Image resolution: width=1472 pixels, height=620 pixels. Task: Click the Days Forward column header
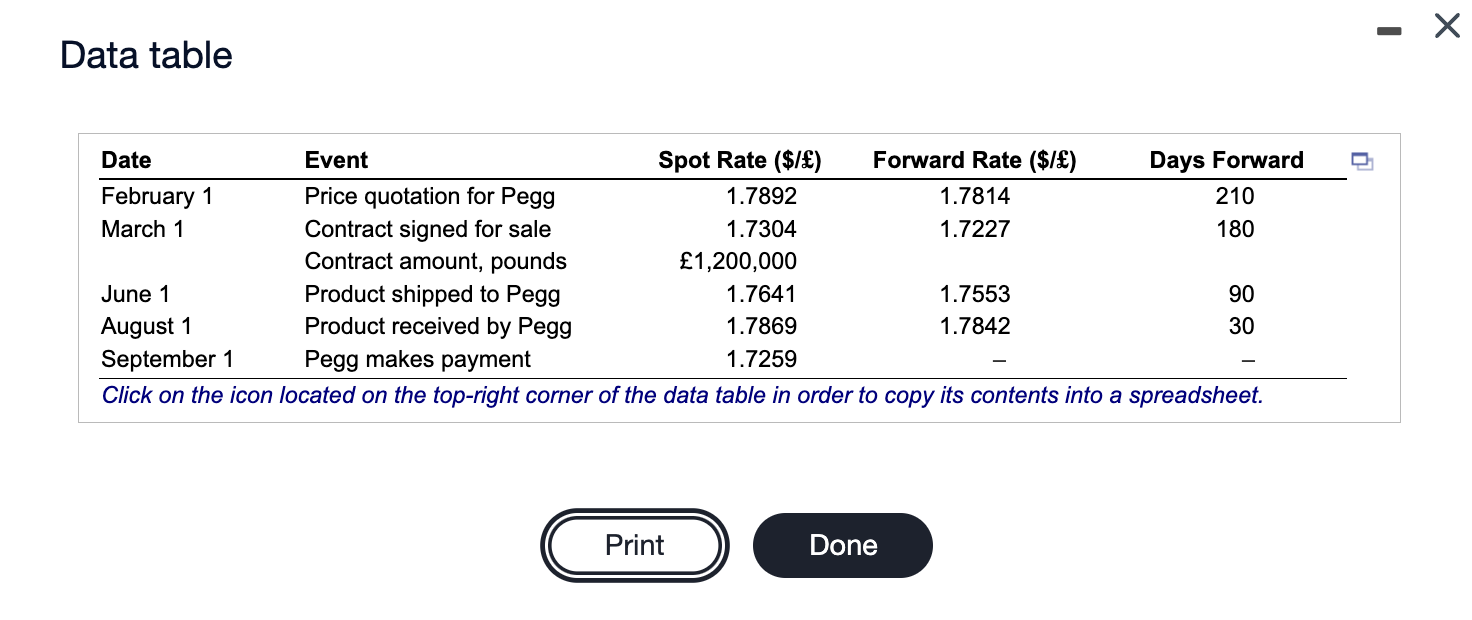pyautogui.click(x=1227, y=159)
